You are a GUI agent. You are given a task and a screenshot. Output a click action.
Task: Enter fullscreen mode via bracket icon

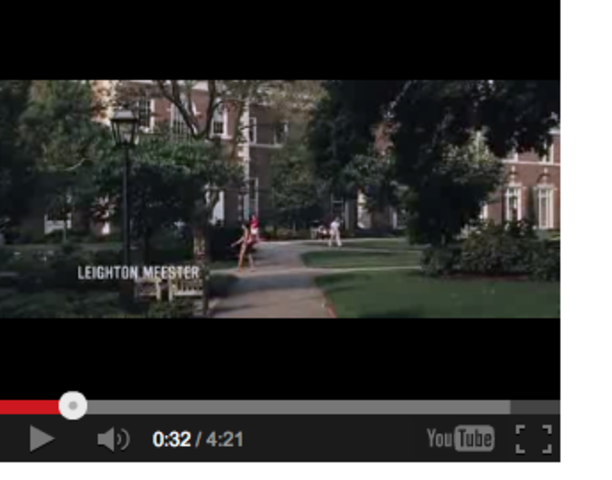point(534,439)
